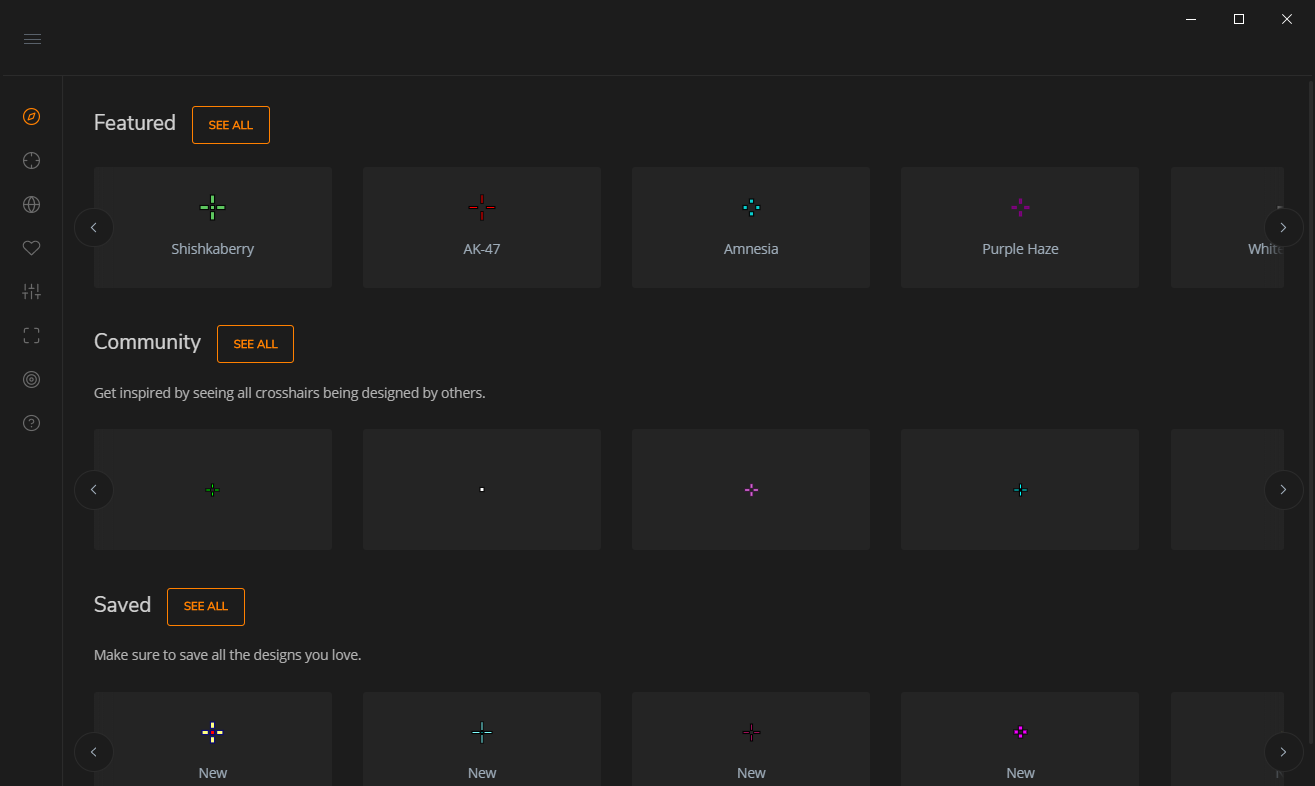
Task: Open the settings sliders icon
Action: 31,291
